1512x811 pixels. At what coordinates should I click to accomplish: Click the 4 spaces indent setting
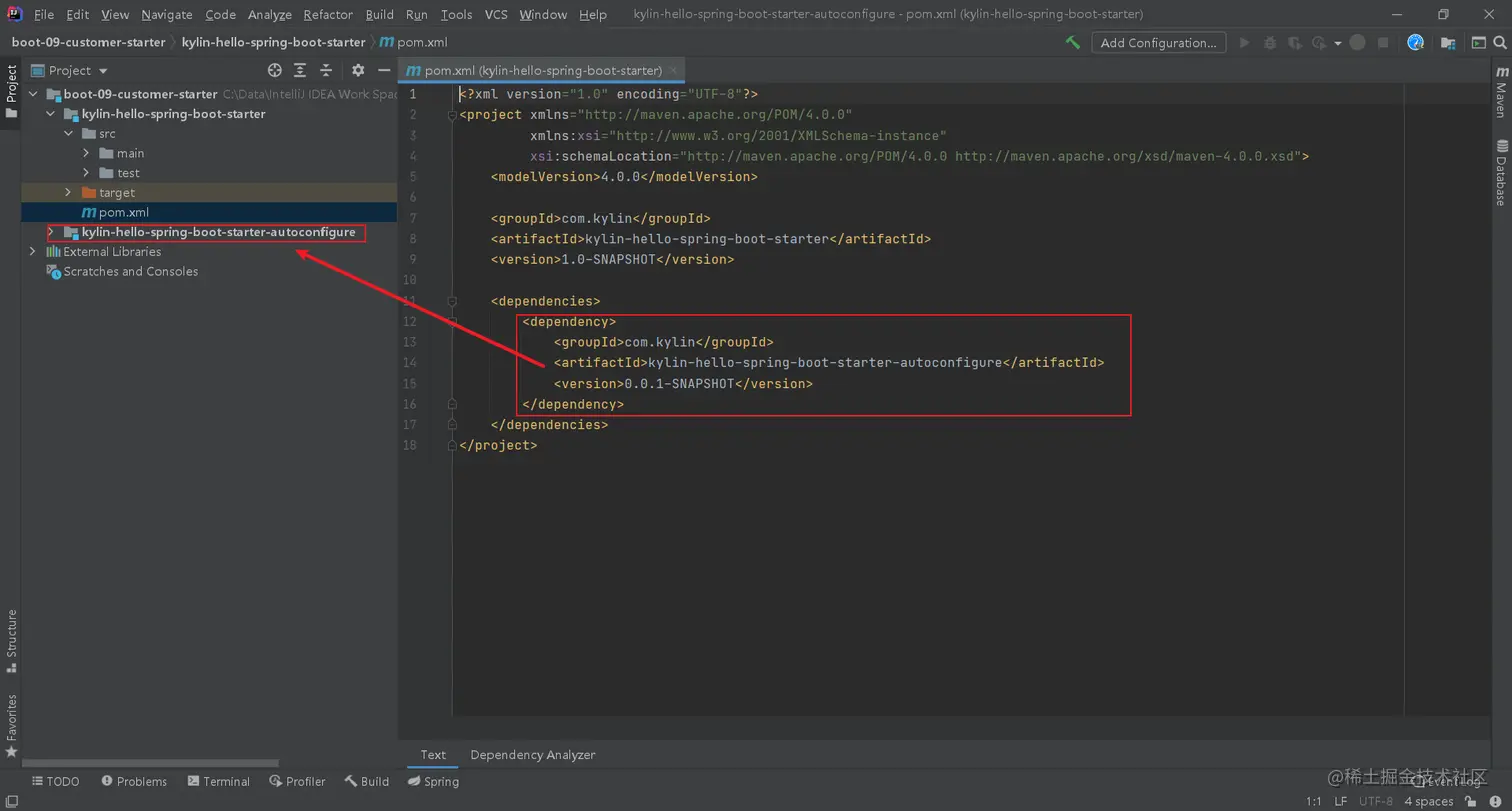click(1428, 801)
